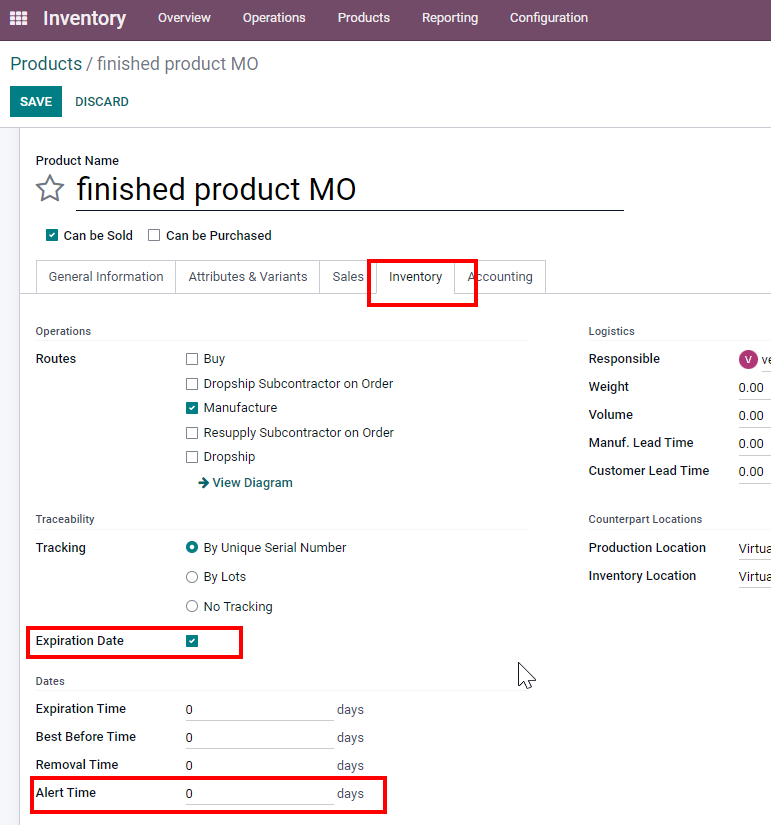Check the Buy route
Image resolution: width=771 pixels, height=825 pixels.
pyautogui.click(x=192, y=359)
